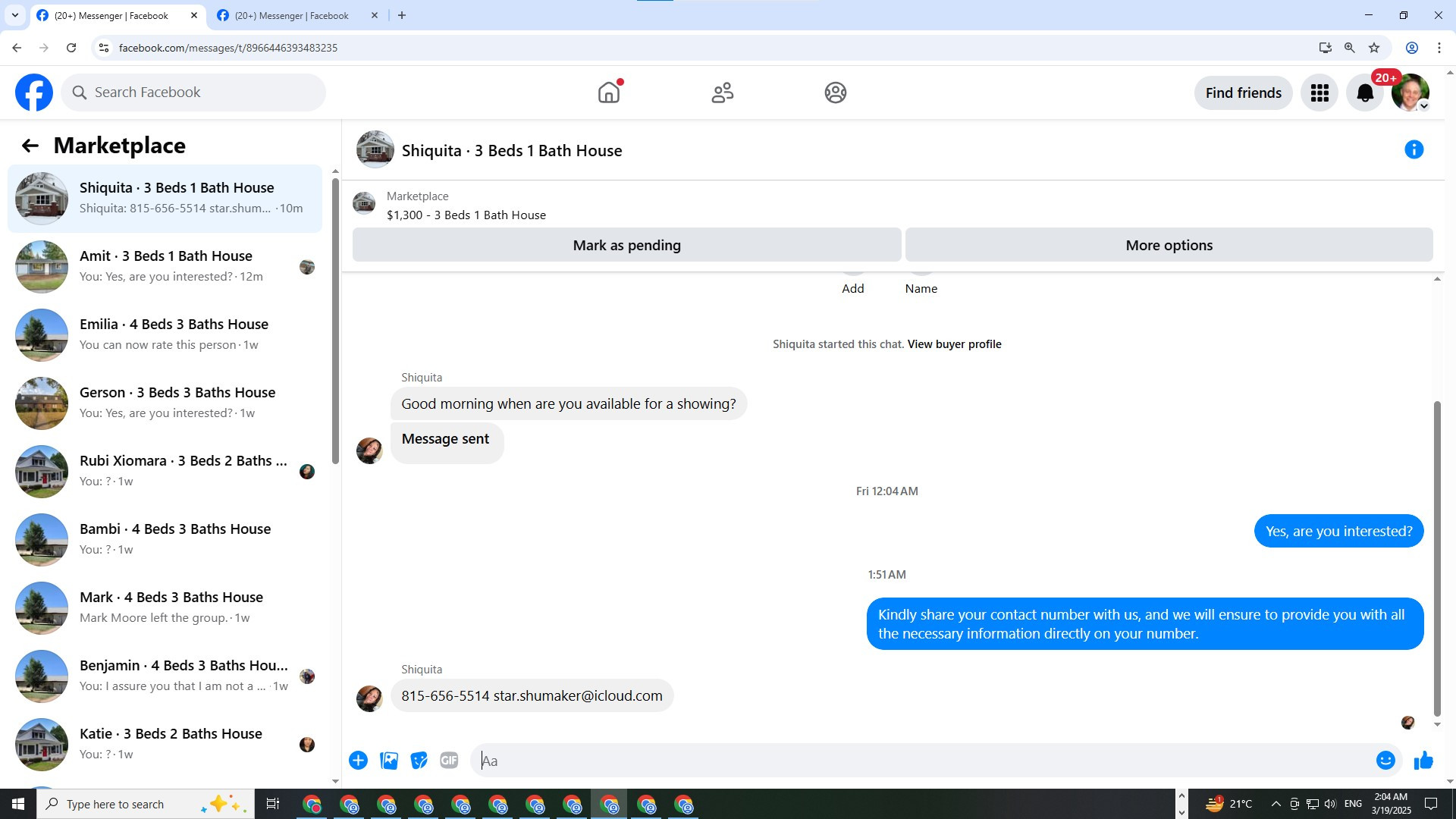Click the Marketplace listing $1,300 thumbnail
Viewport: 1456px width, 819px height.
[x=364, y=203]
